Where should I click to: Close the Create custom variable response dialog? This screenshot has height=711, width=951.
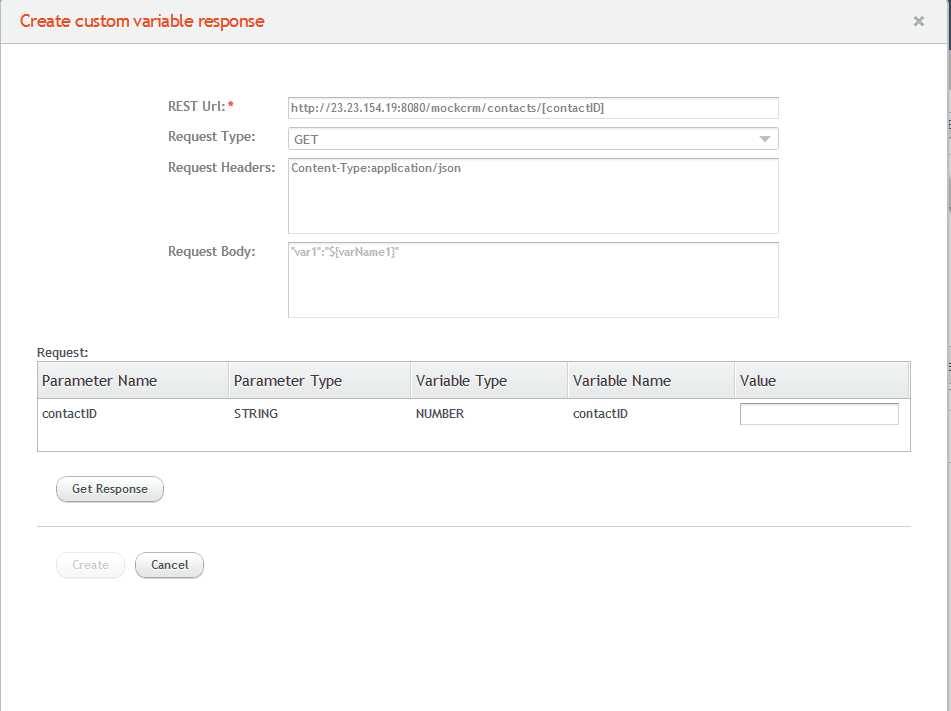pyautogui.click(x=918, y=21)
